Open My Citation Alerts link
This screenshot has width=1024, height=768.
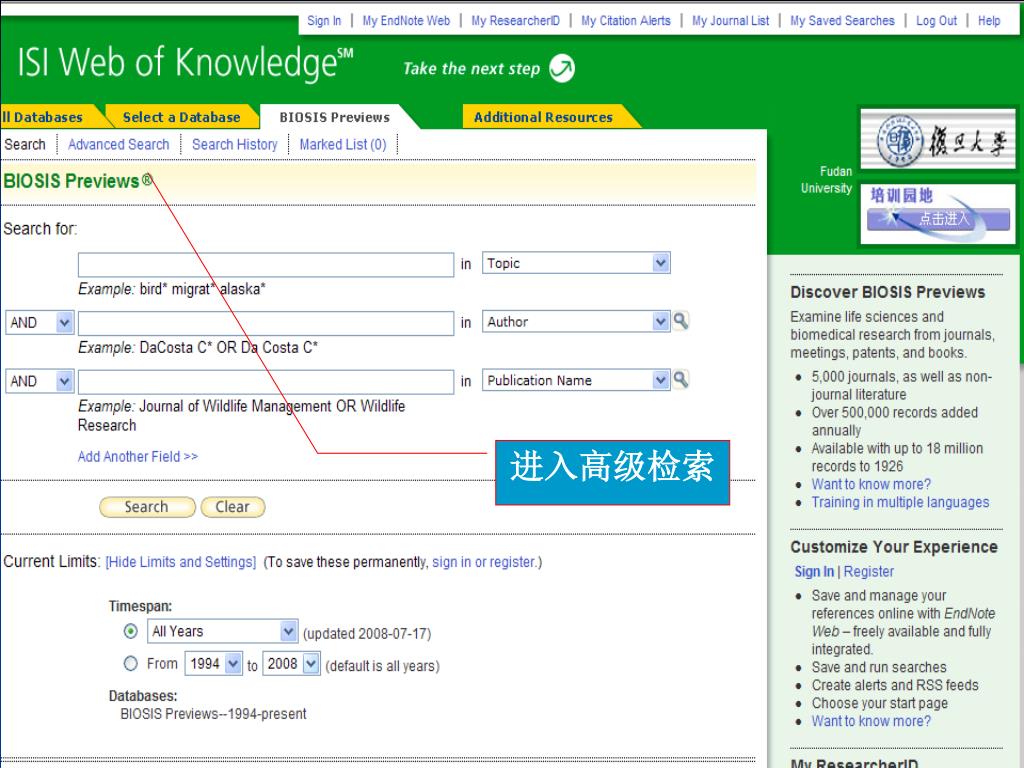coord(626,21)
